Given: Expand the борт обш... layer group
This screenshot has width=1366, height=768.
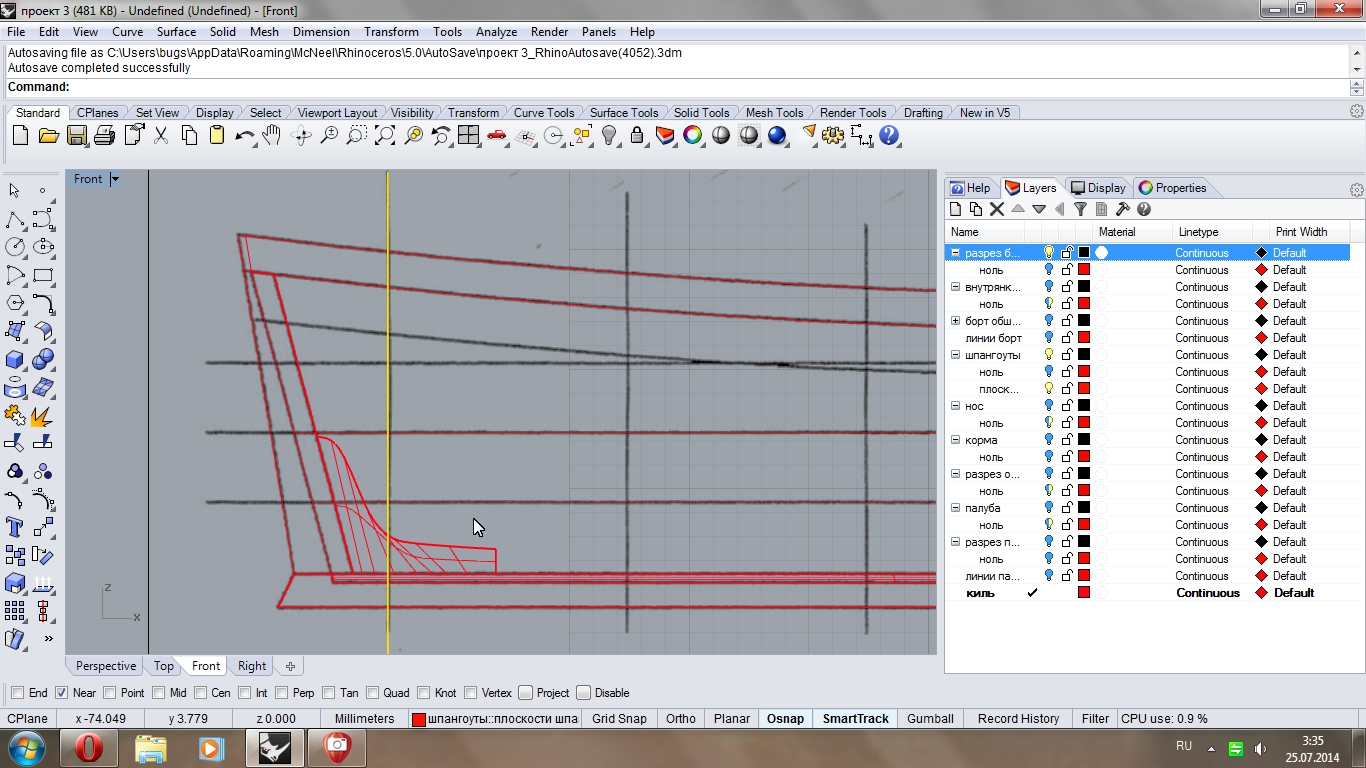Looking at the screenshot, I should pos(955,321).
